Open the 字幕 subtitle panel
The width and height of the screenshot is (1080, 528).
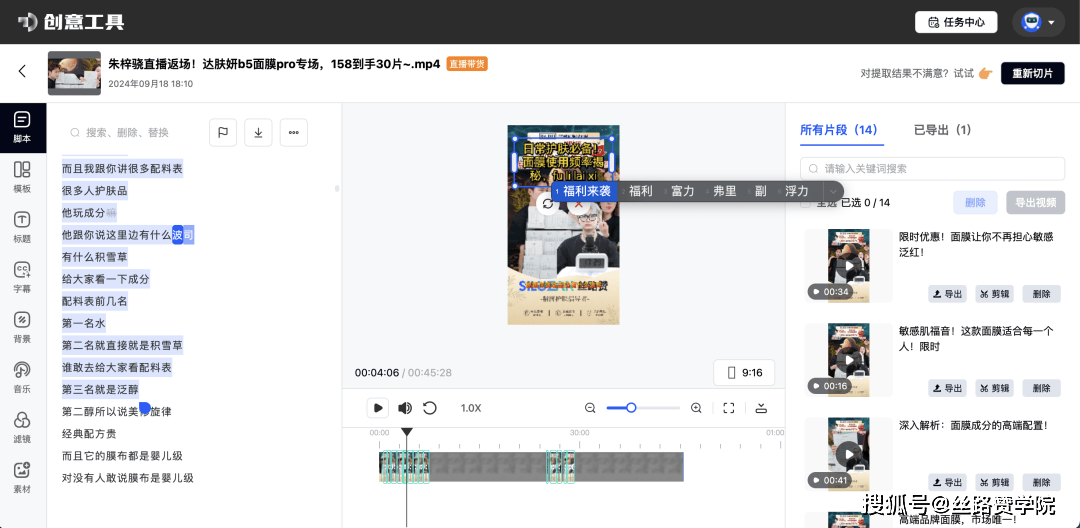22,277
